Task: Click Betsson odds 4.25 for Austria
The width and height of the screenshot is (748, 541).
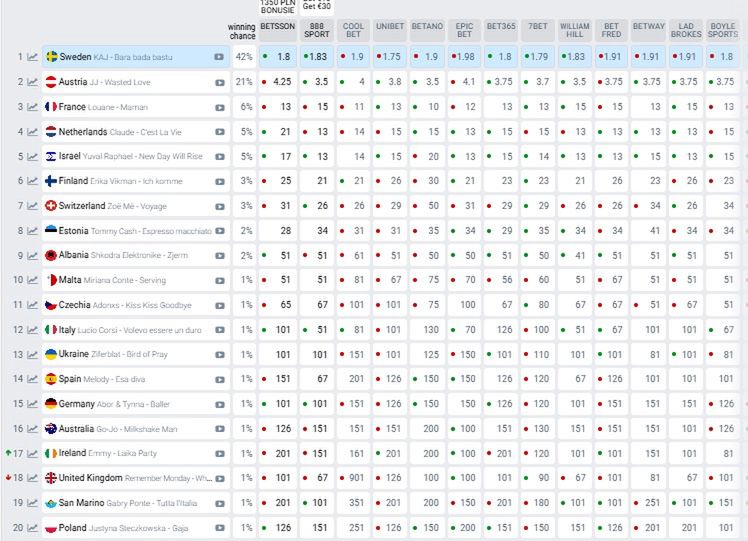Action: coord(278,82)
